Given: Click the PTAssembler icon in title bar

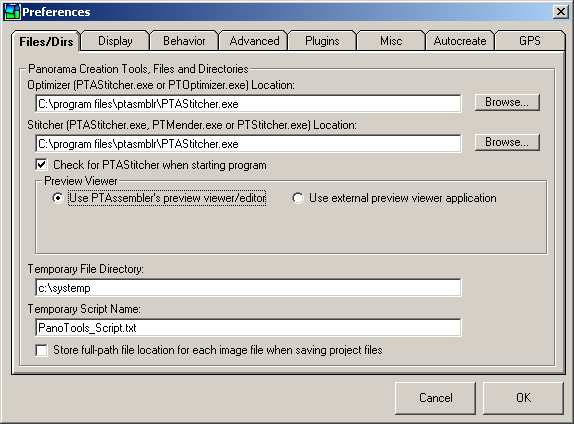Looking at the screenshot, I should tap(12, 12).
